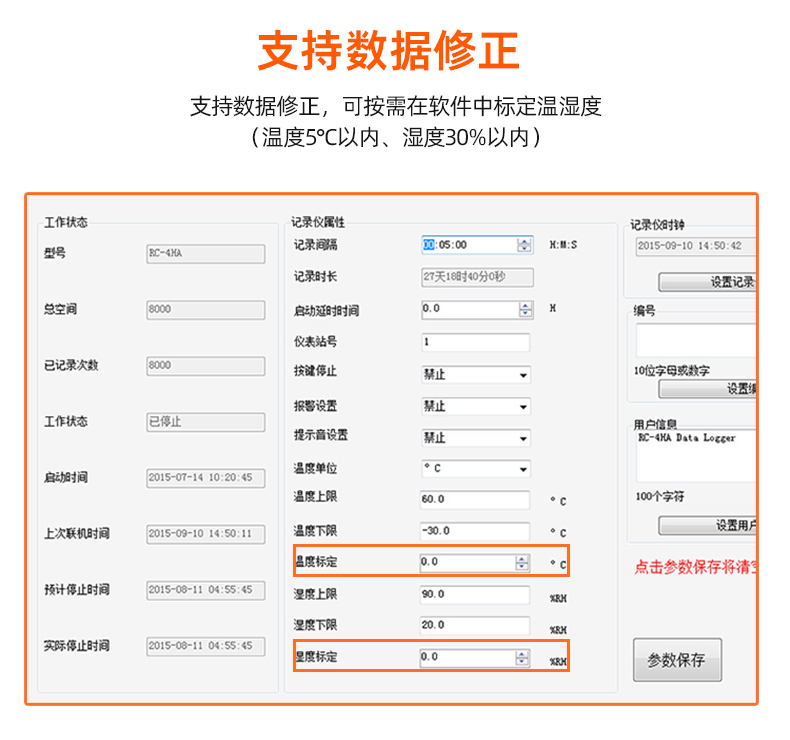The height and width of the screenshot is (740, 790).
Task: Click the 设置记录 button under 记录仪时钟
Action: (707, 282)
